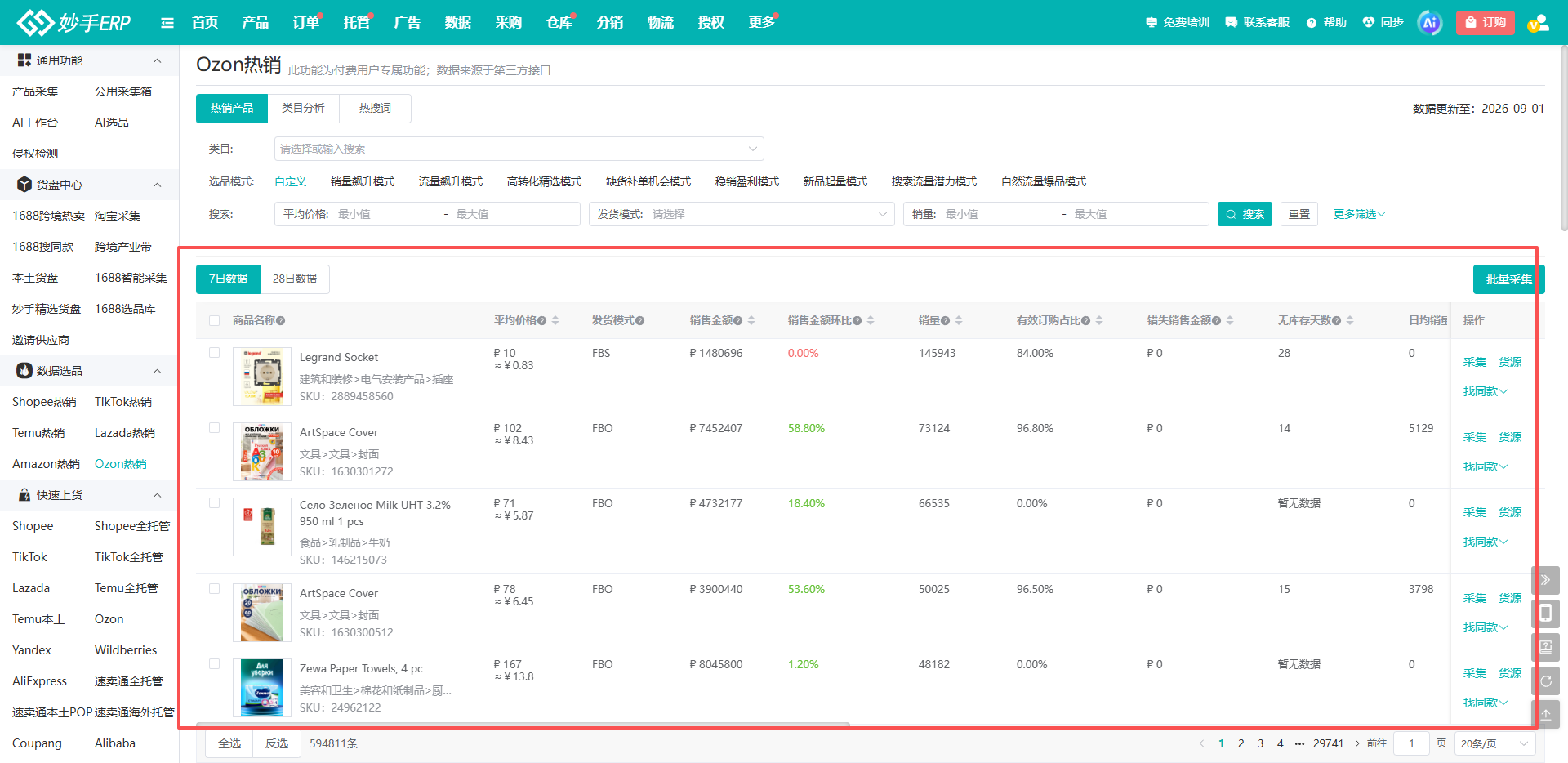Sort by 销量 column arrows
The image size is (1568, 763).
point(959,320)
